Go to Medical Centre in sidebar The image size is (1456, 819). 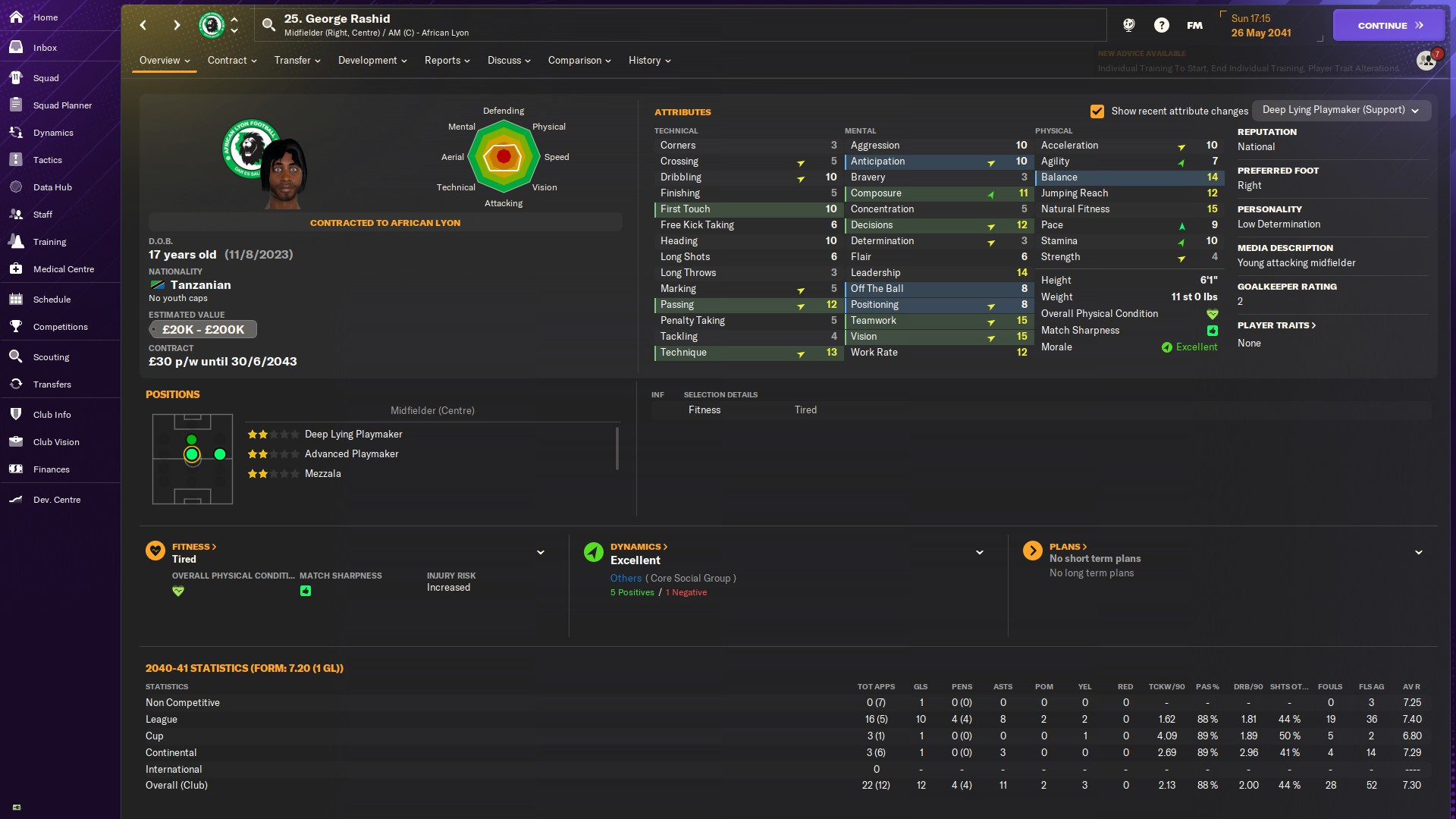click(x=63, y=269)
